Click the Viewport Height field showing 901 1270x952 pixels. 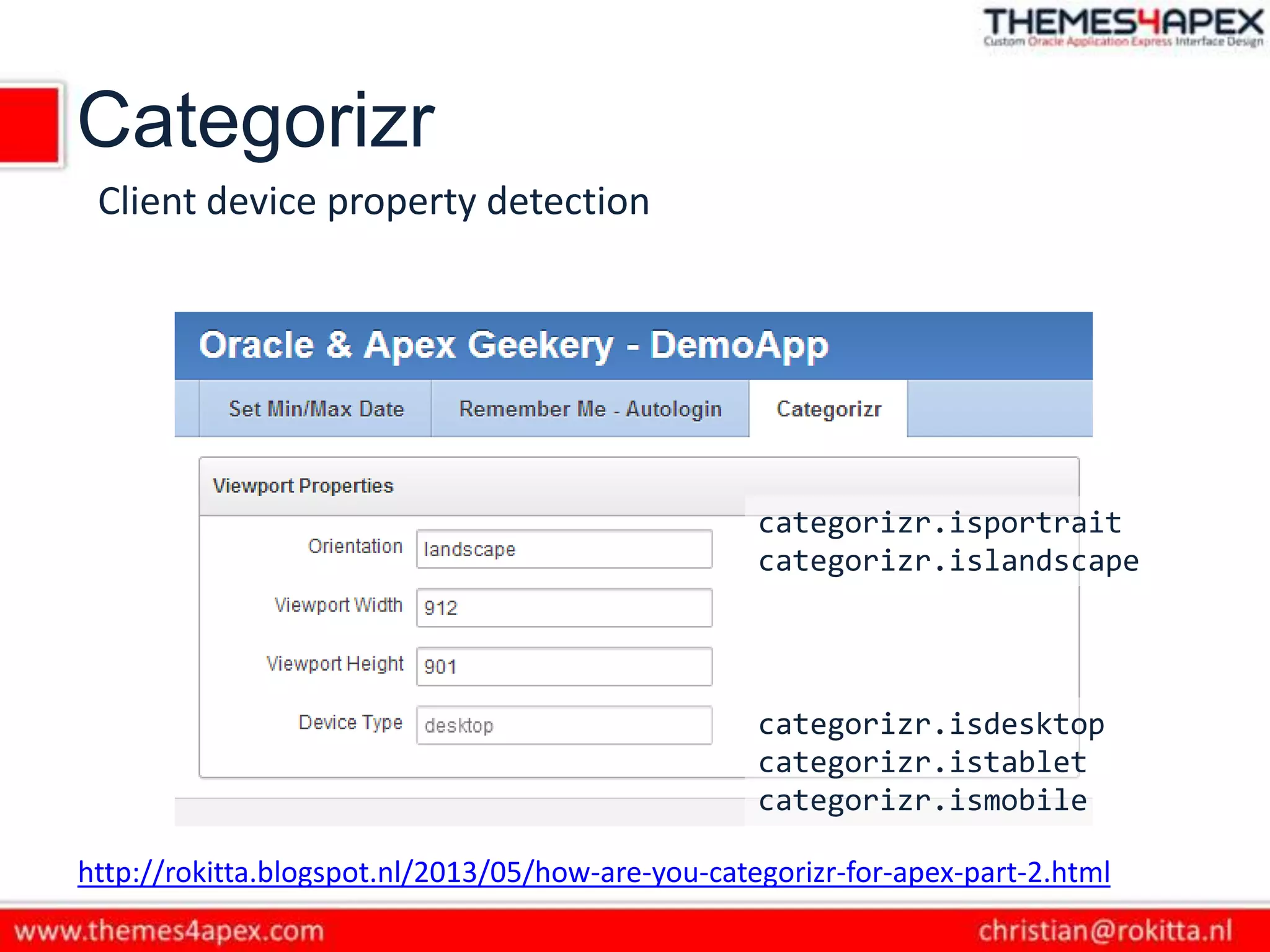point(564,666)
